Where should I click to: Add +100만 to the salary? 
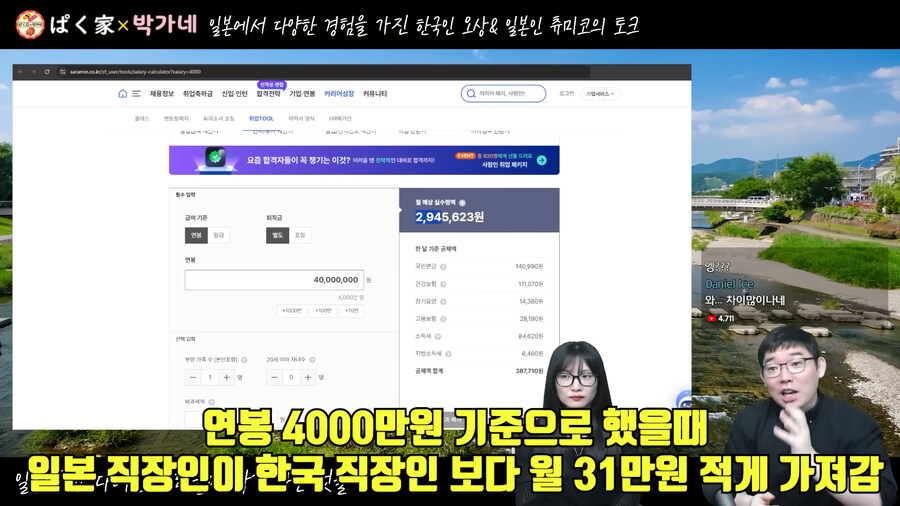tap(323, 310)
